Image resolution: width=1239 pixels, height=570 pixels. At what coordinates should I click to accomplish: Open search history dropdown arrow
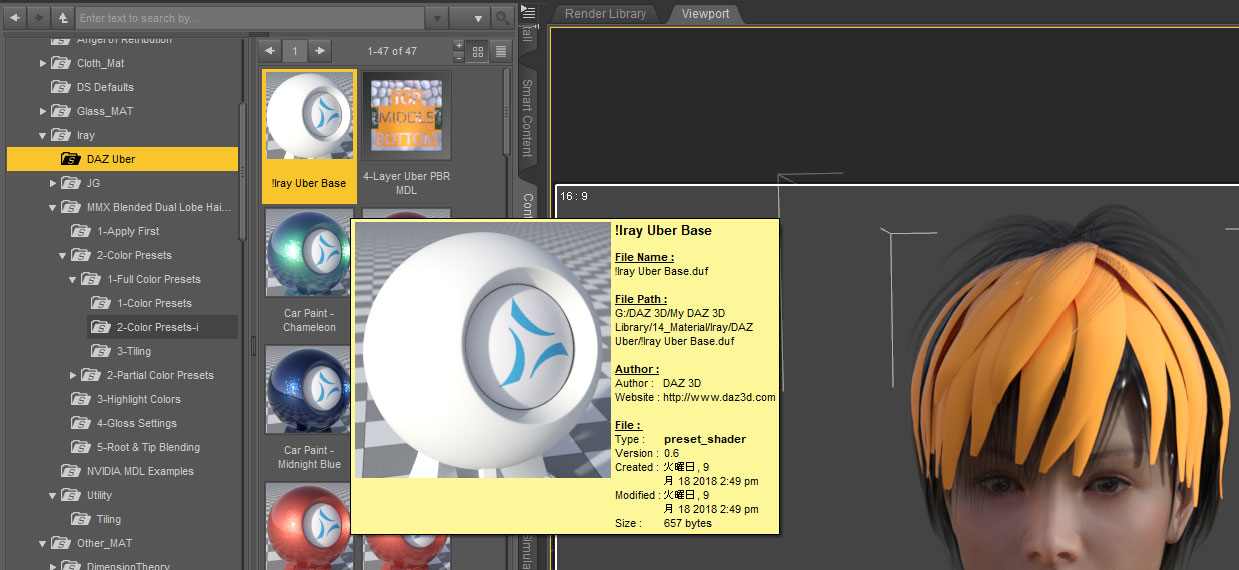[x=437, y=18]
